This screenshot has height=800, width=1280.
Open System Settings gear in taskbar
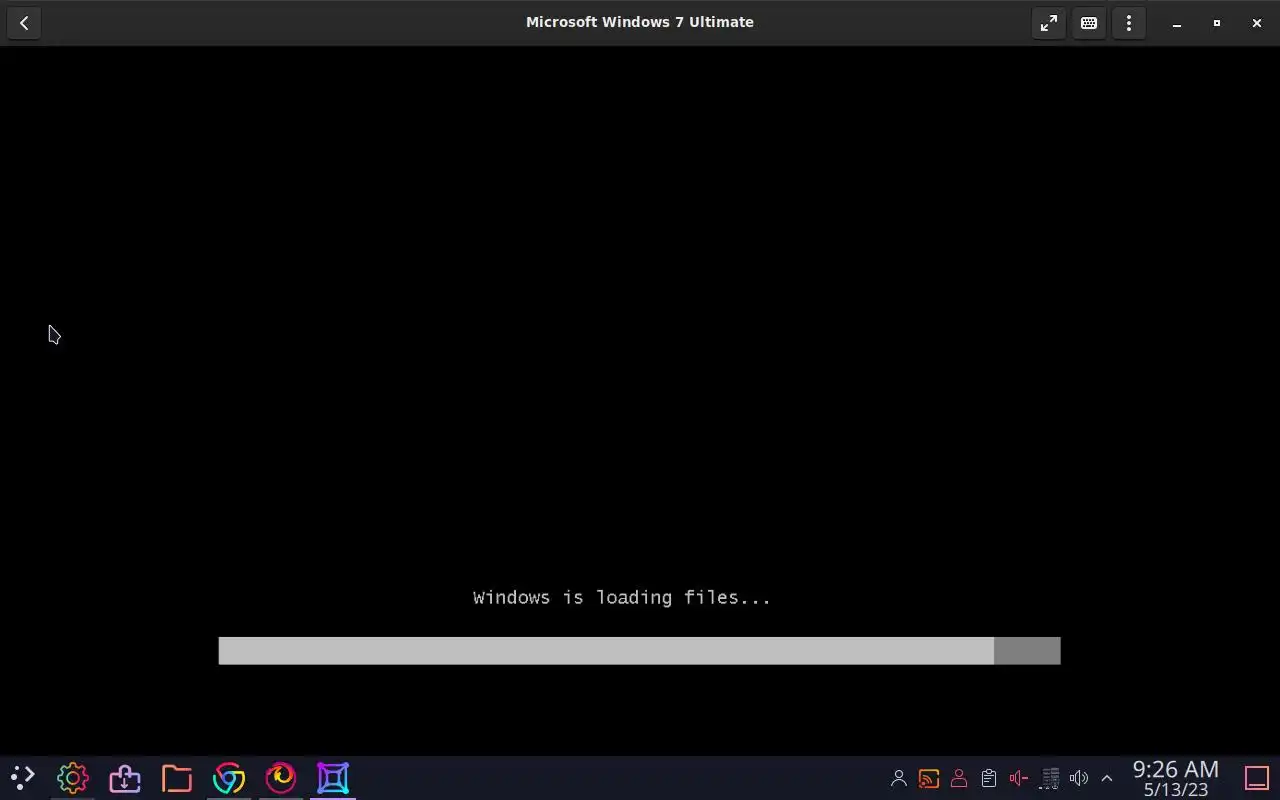click(x=73, y=778)
